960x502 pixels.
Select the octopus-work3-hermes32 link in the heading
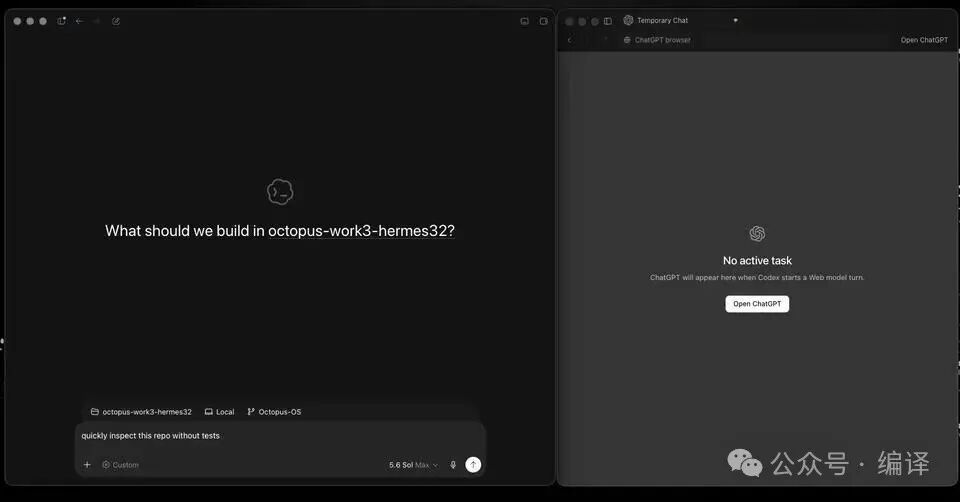coord(361,231)
